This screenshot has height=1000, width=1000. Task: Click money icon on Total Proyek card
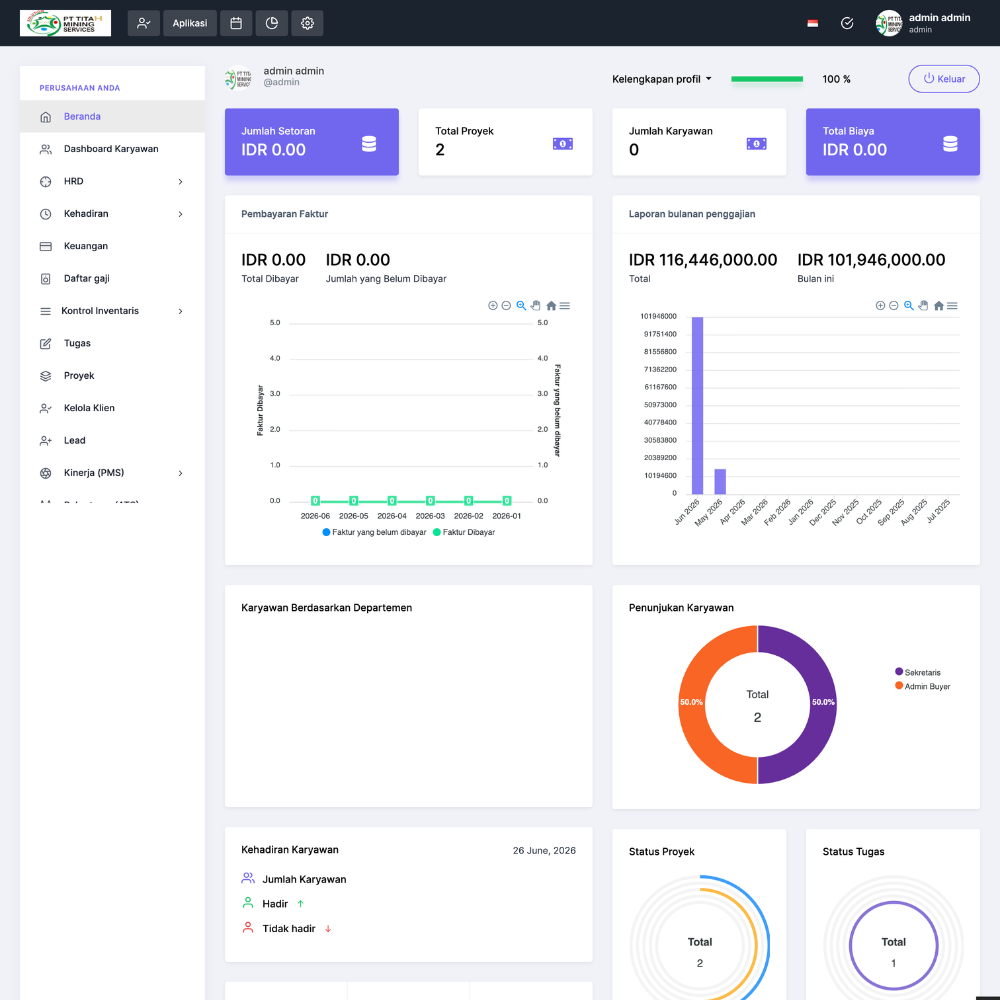point(562,144)
